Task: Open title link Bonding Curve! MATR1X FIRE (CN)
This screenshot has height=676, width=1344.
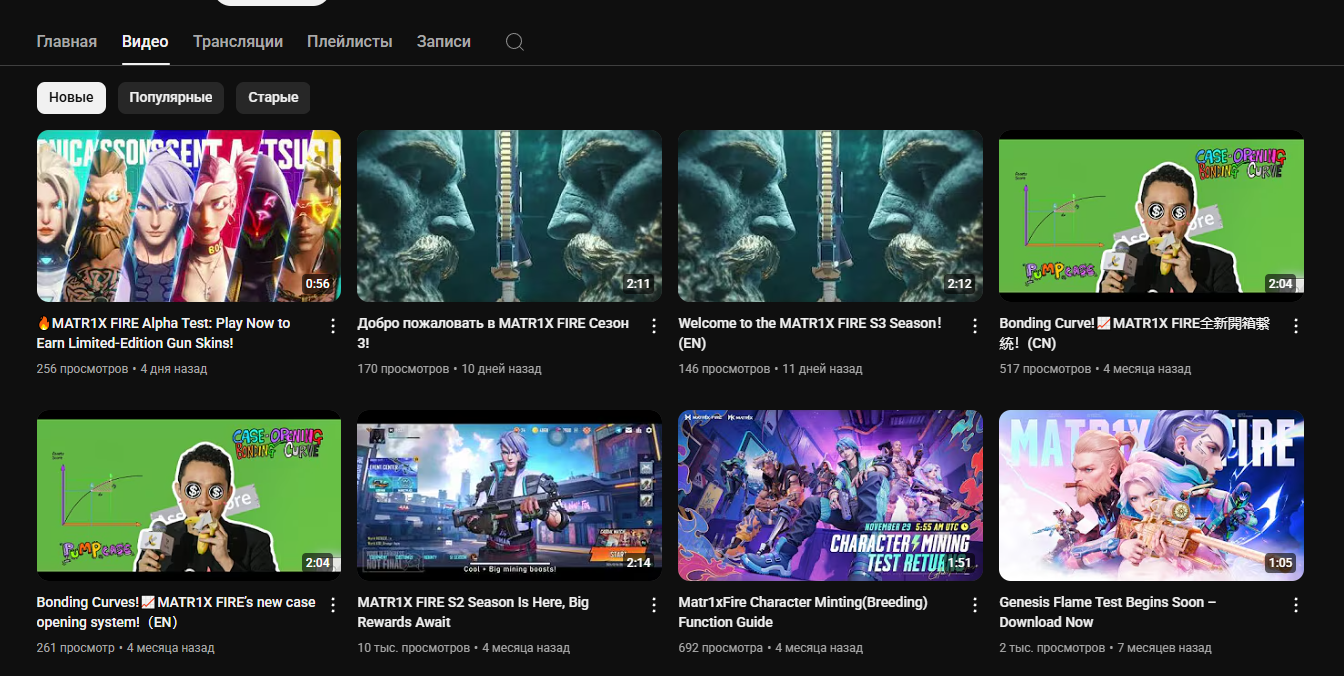Action: (1135, 333)
